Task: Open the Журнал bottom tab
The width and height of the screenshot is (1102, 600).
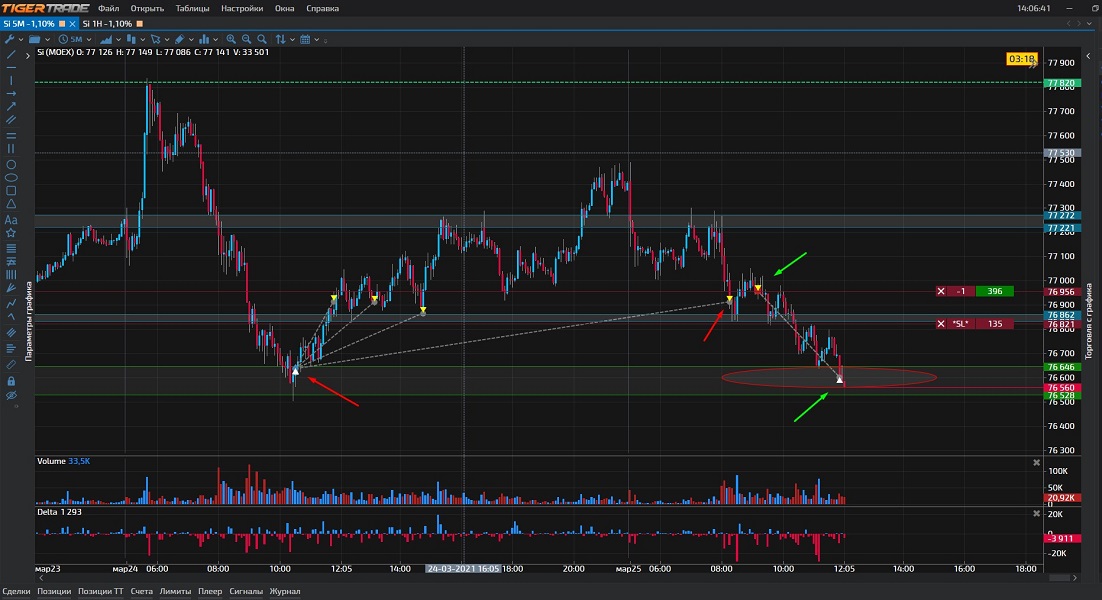Action: pos(285,592)
